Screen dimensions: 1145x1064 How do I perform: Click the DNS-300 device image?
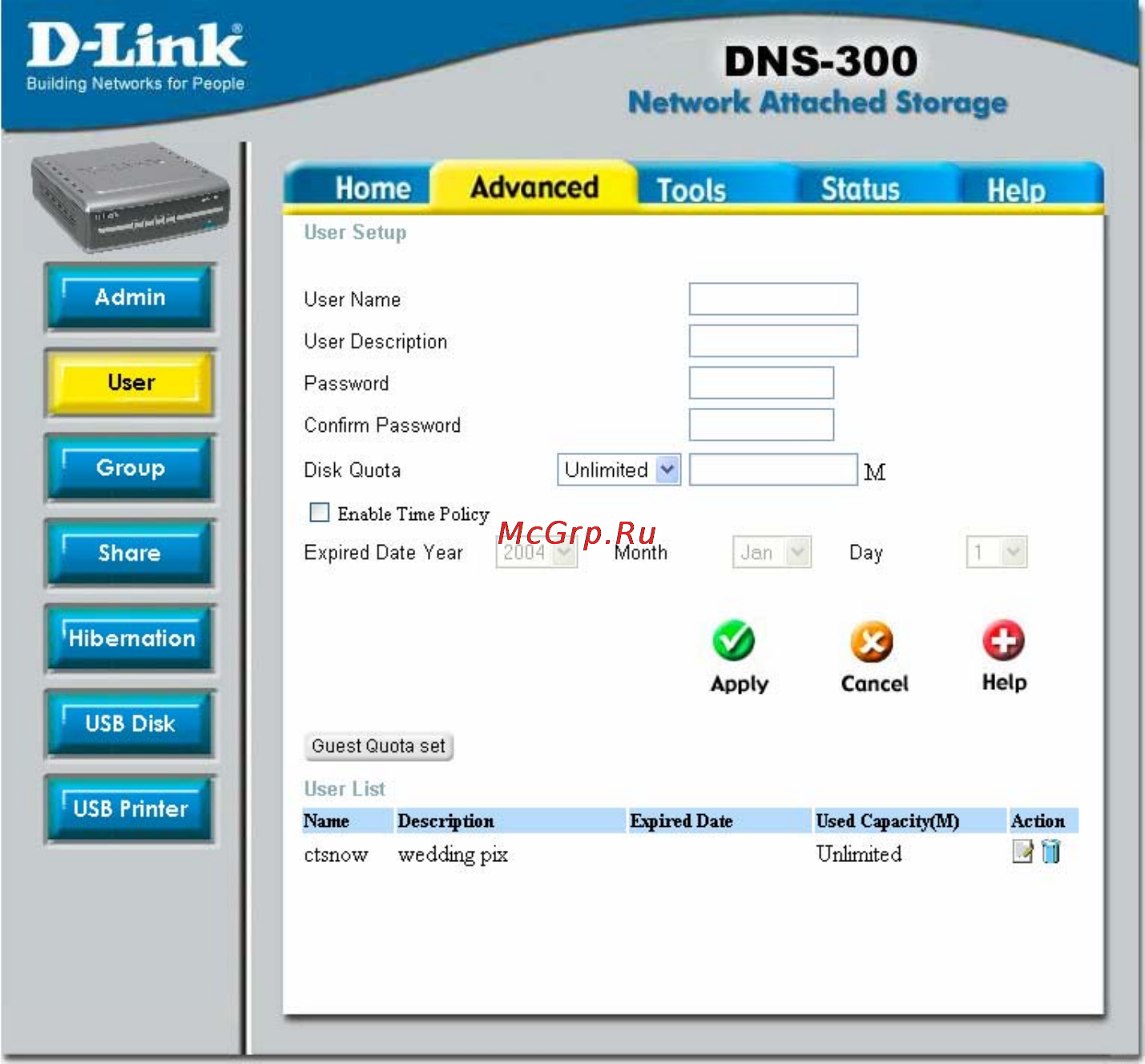tap(131, 197)
